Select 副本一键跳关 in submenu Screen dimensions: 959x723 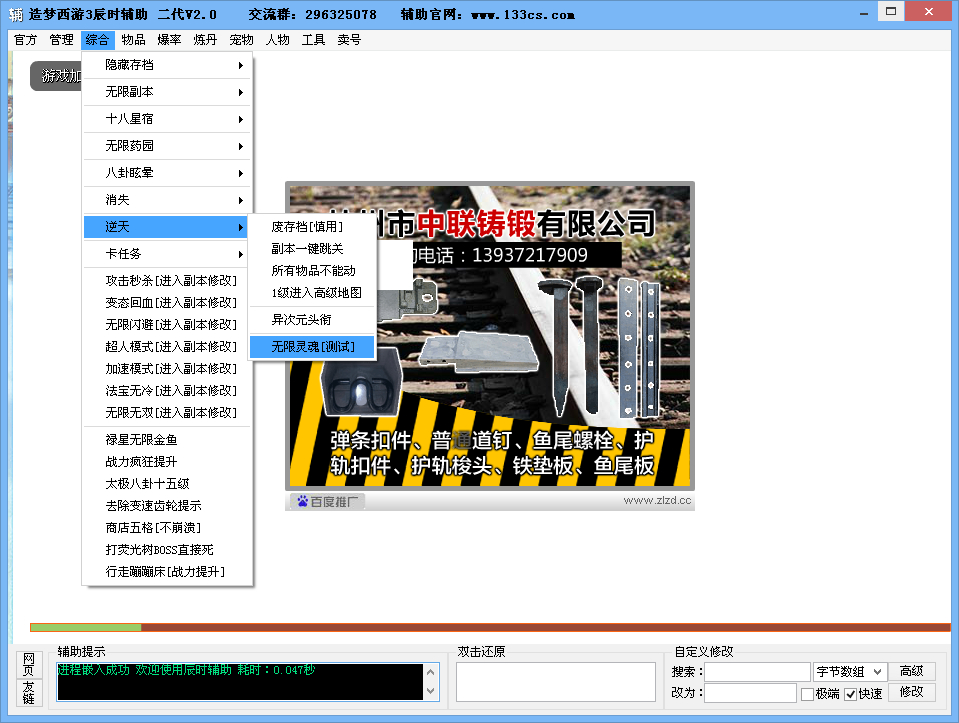click(x=312, y=249)
